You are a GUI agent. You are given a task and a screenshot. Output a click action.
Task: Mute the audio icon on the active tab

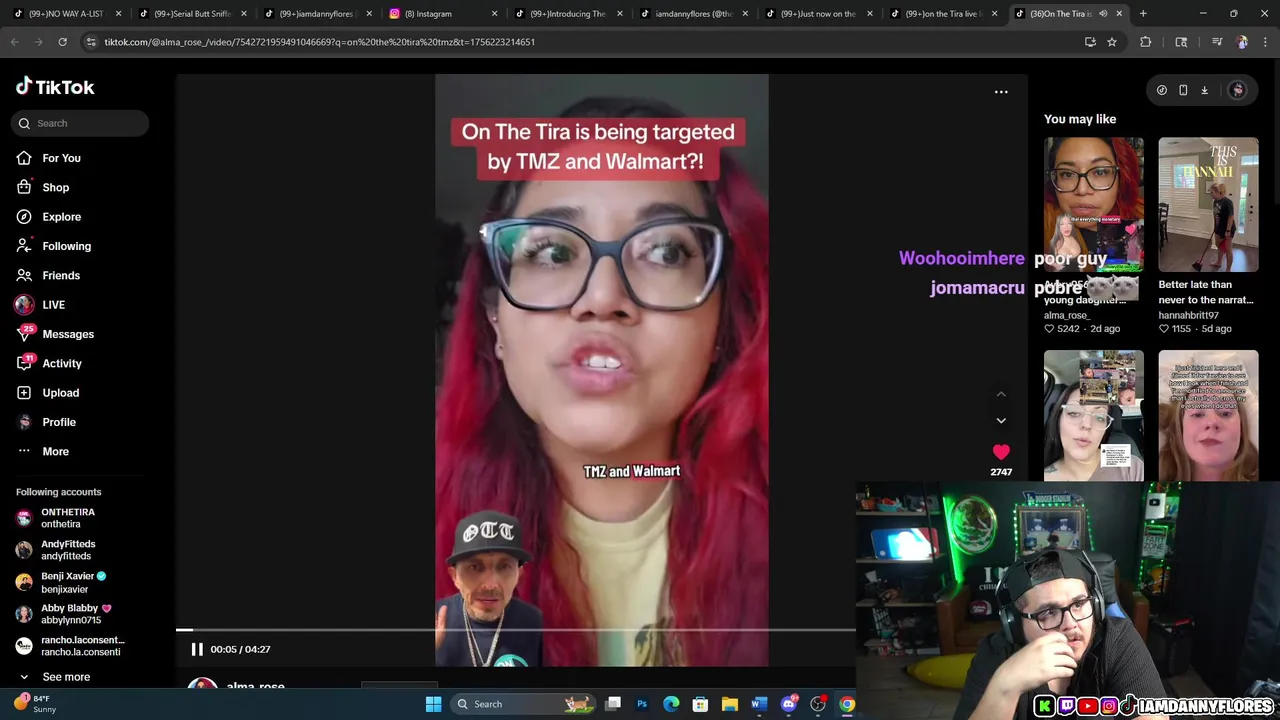[1103, 14]
